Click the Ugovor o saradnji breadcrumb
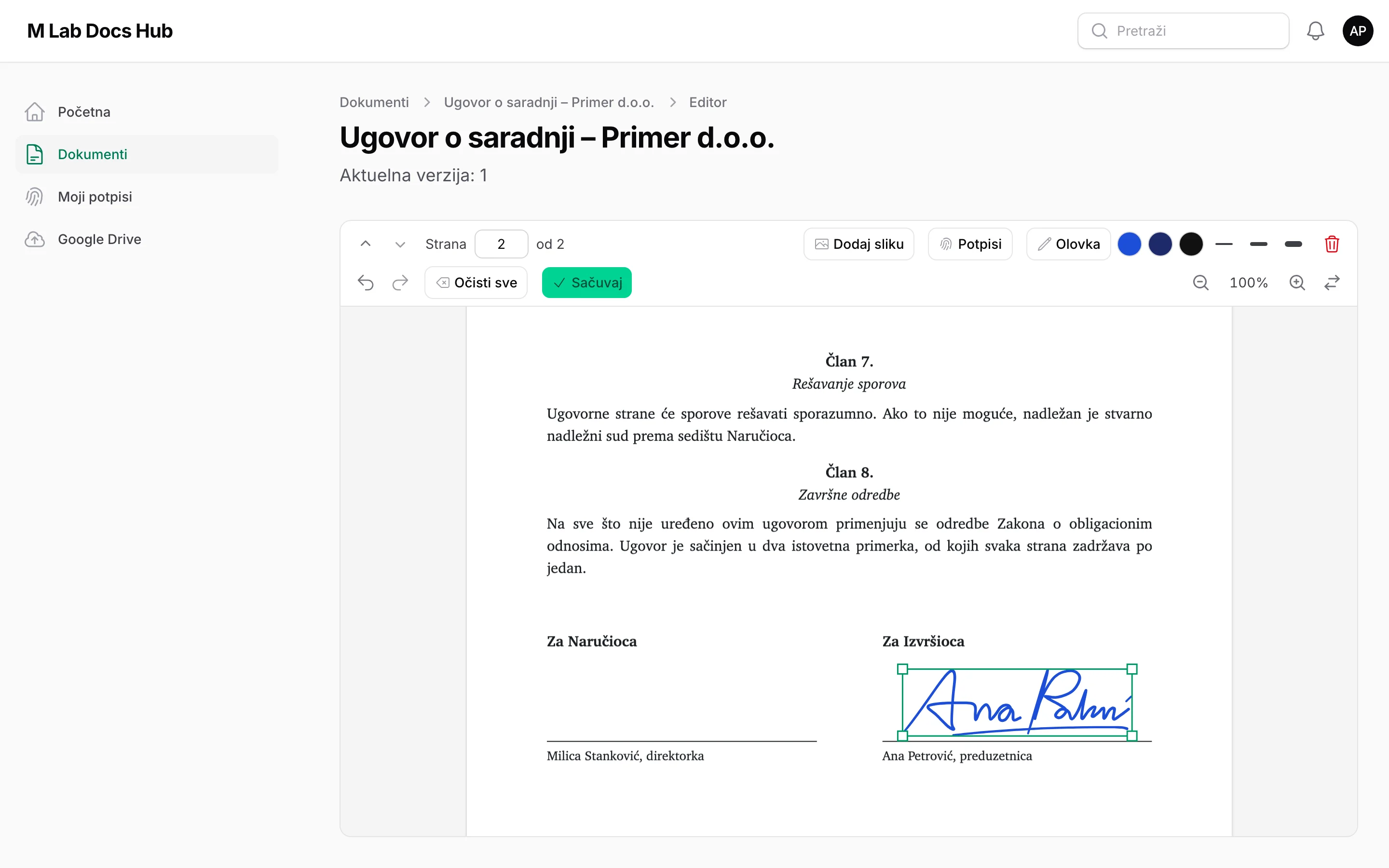 (x=549, y=102)
